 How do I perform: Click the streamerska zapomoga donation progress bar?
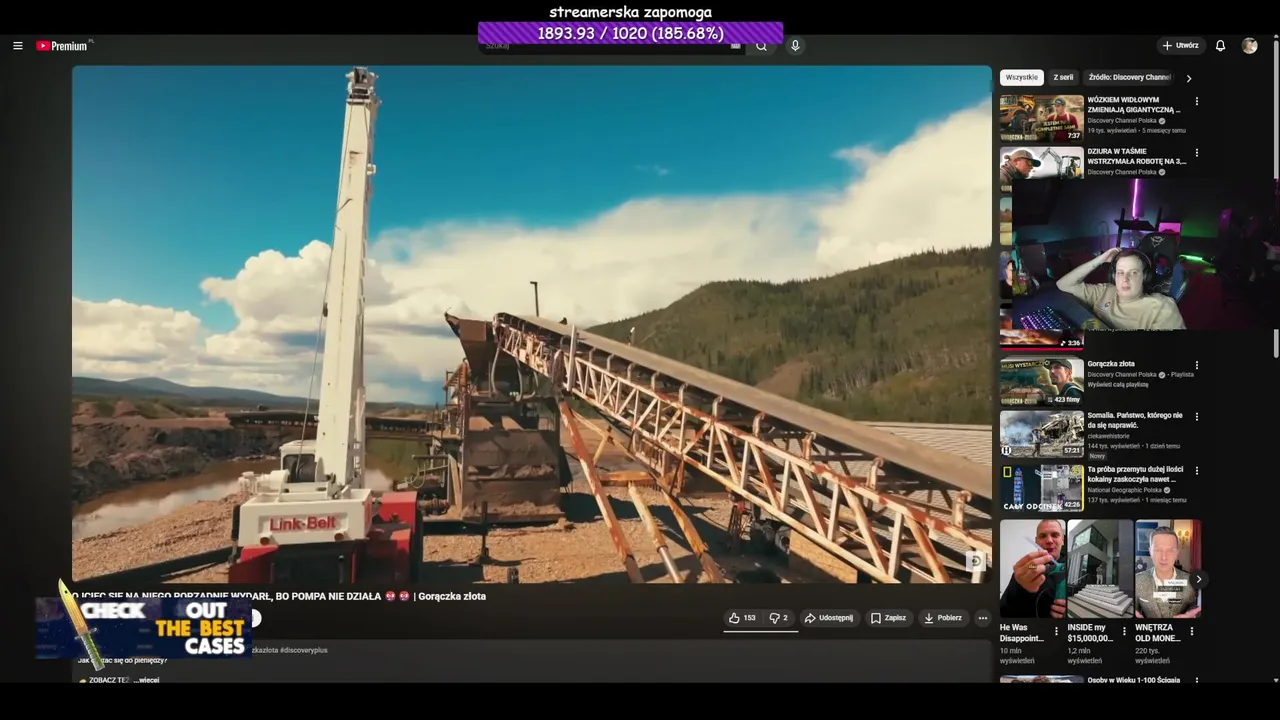630,33
